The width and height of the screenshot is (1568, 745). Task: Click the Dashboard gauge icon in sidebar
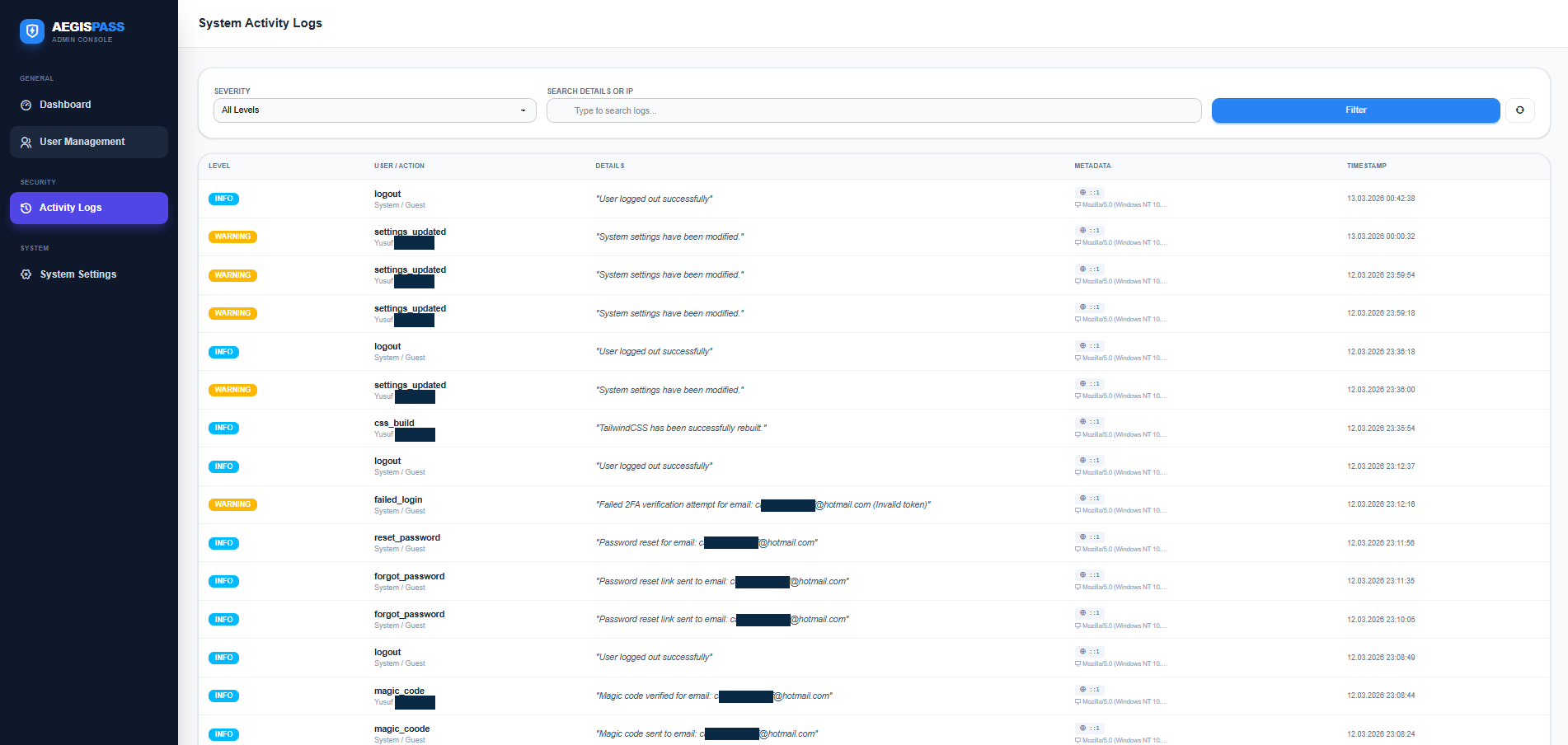coord(26,105)
